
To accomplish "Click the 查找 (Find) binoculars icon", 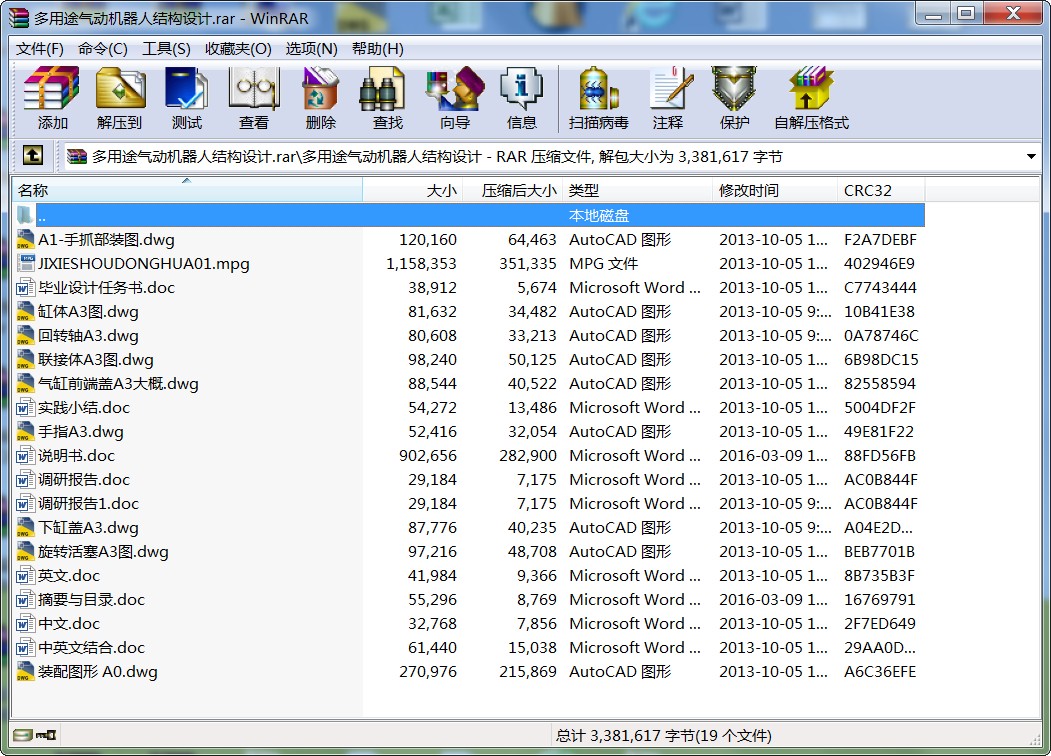I will pyautogui.click(x=382, y=88).
